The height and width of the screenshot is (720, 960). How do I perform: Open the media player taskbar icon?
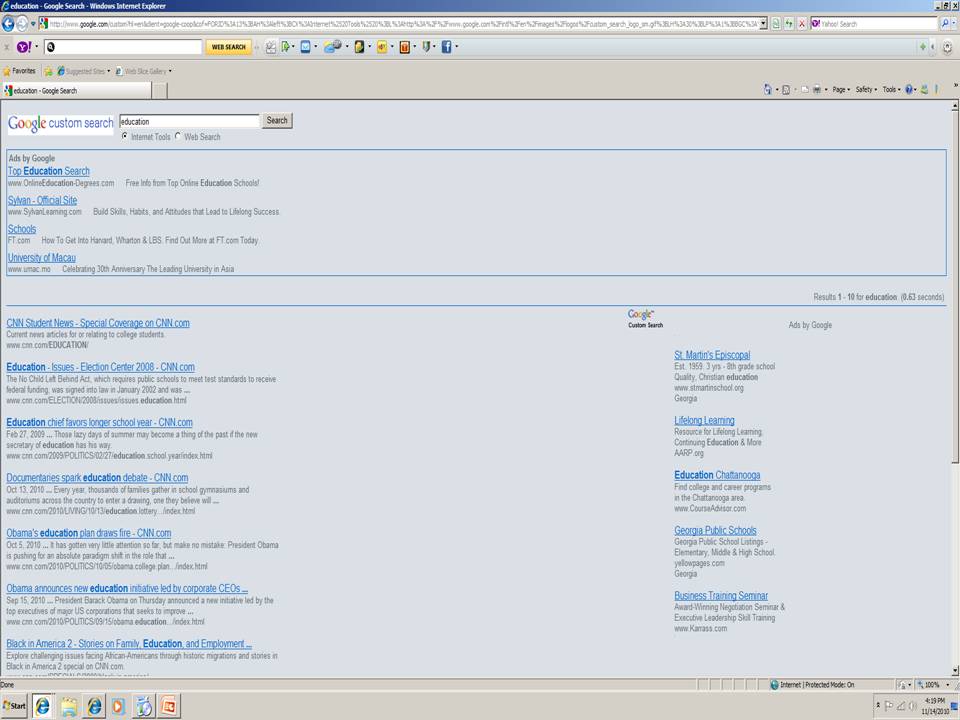(118, 706)
